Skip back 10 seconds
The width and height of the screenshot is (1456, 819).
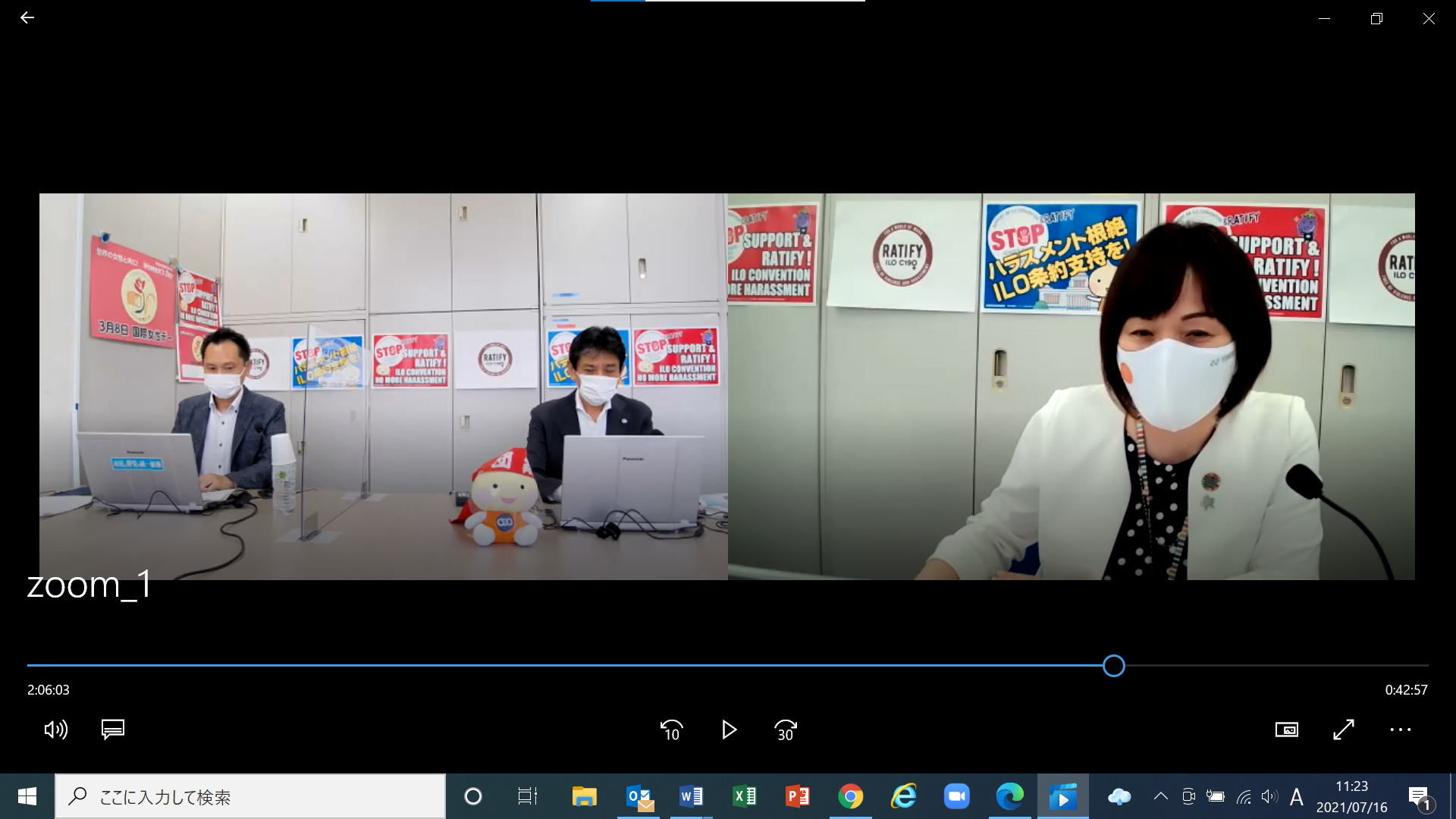(671, 730)
